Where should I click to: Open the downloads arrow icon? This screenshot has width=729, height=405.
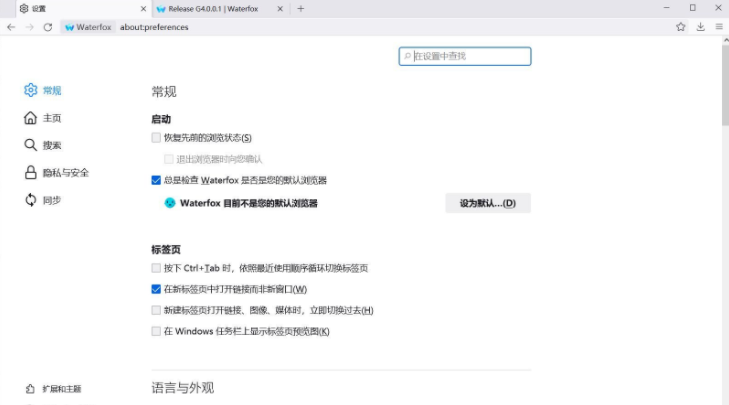point(702,27)
